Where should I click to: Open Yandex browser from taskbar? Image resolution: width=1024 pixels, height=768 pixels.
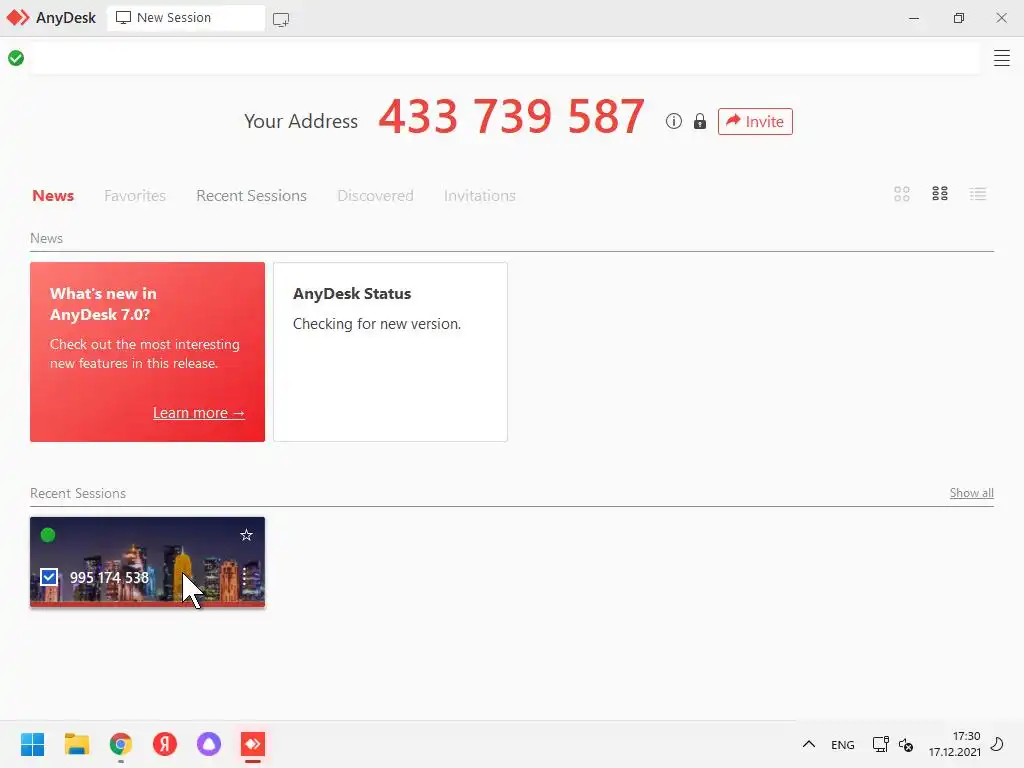click(165, 744)
